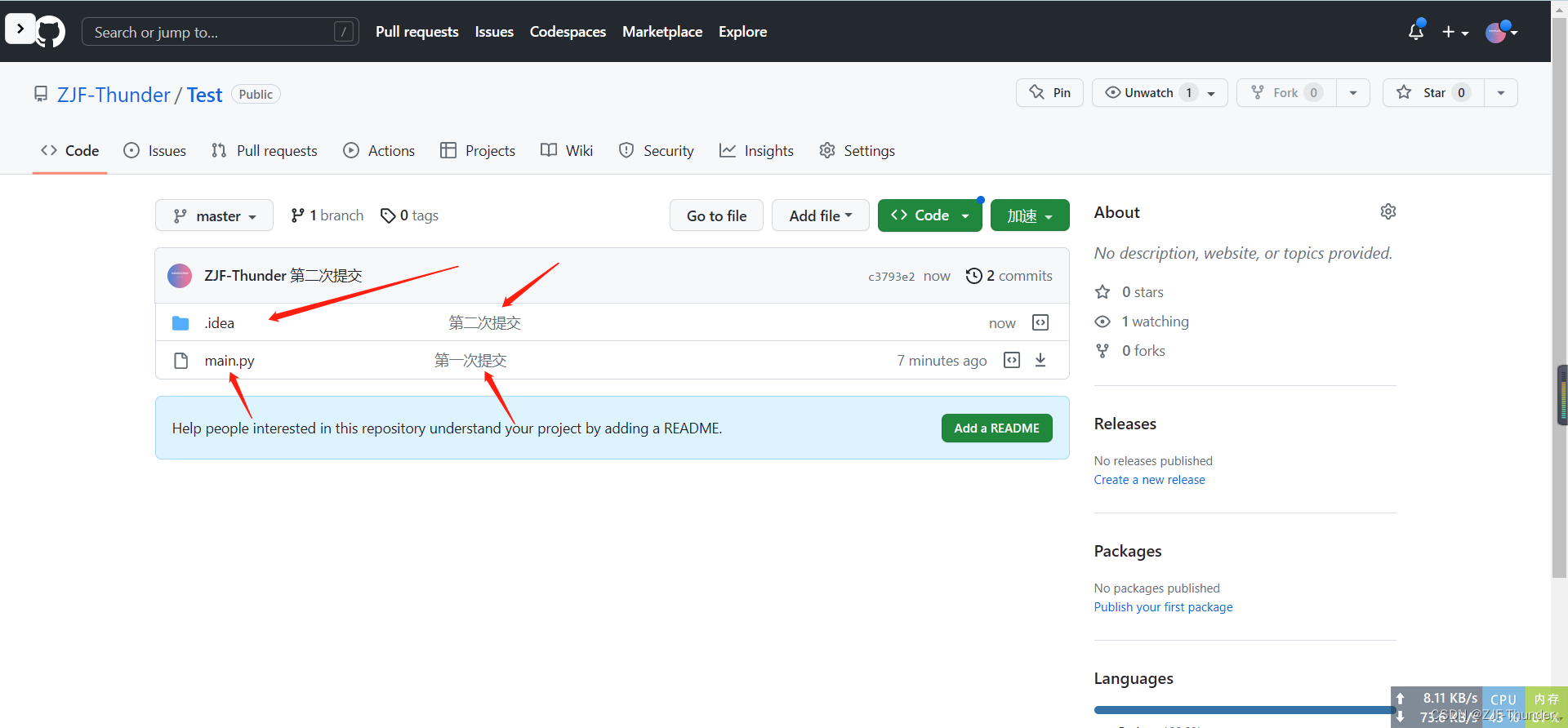Open the 第二次提交 commit on .idea row
1568x728 pixels.
tap(484, 323)
